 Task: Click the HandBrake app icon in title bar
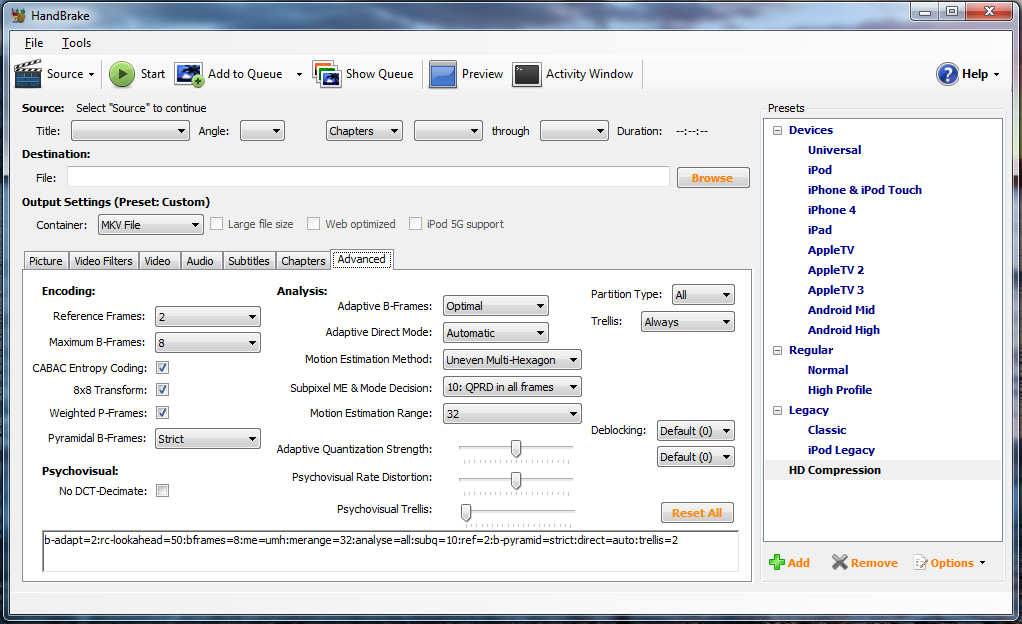tap(18, 15)
